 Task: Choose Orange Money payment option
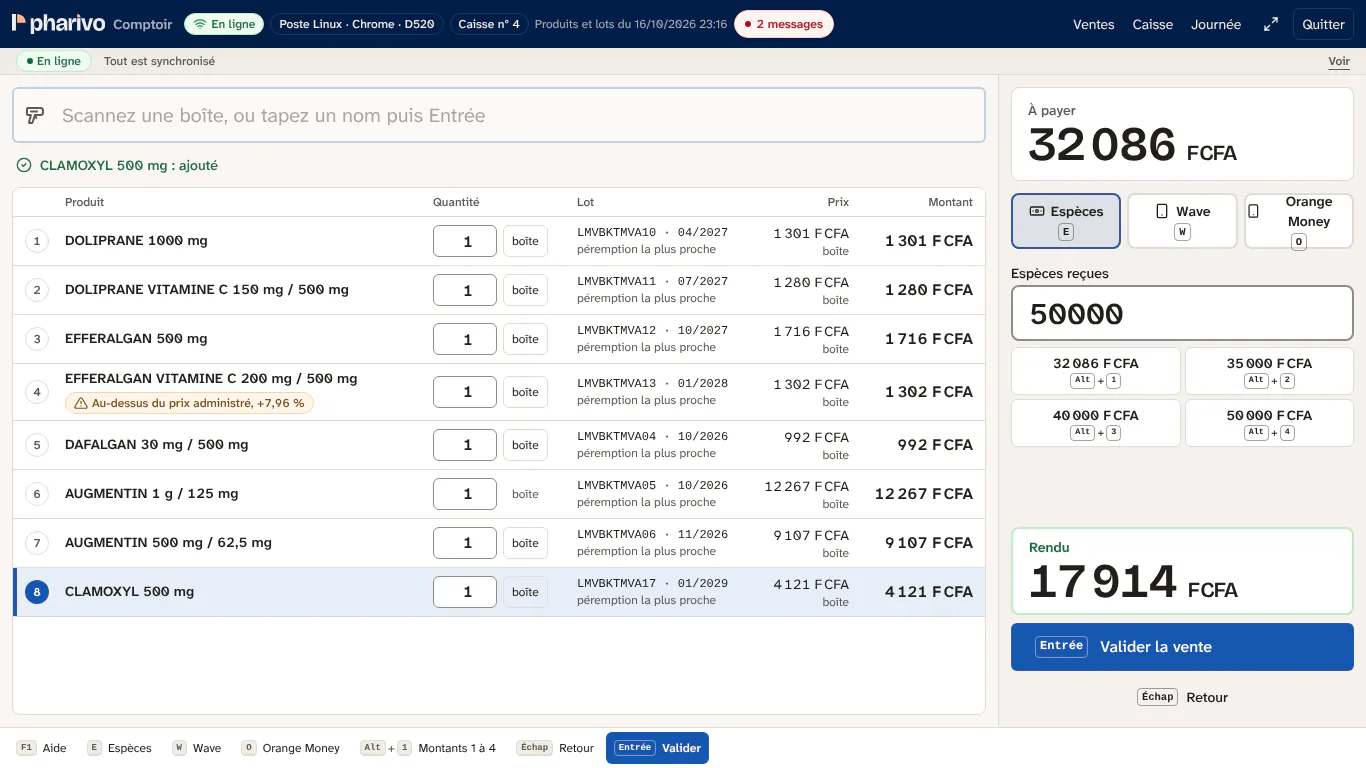(x=1298, y=221)
